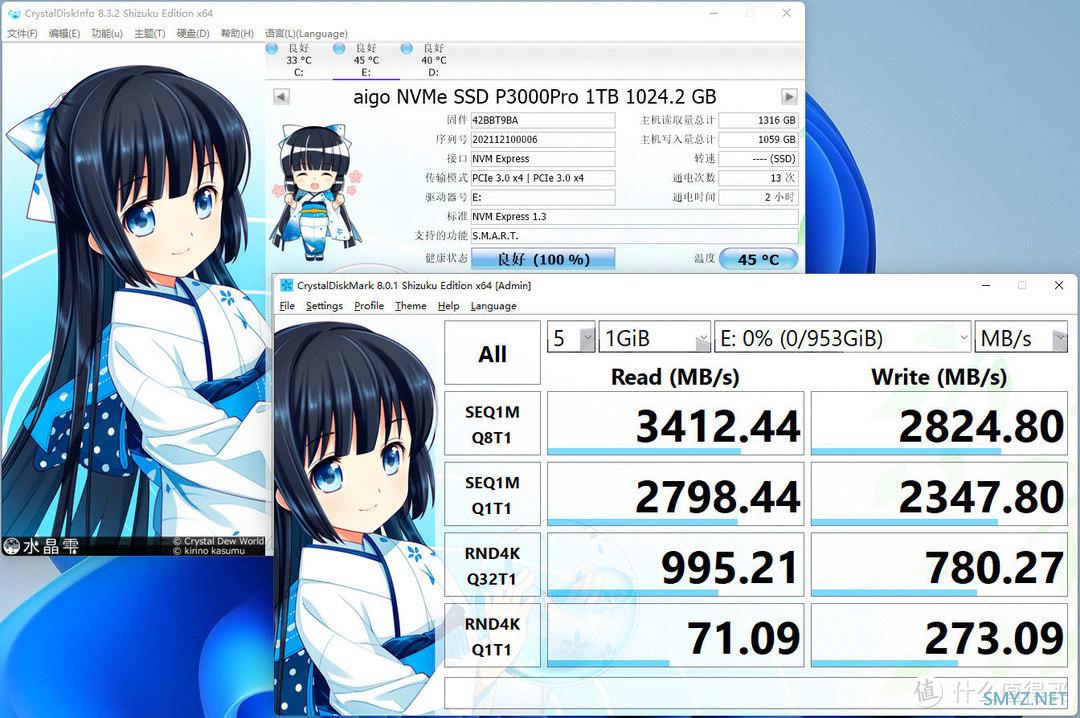Open the test count dropdown showing 5

(571, 338)
